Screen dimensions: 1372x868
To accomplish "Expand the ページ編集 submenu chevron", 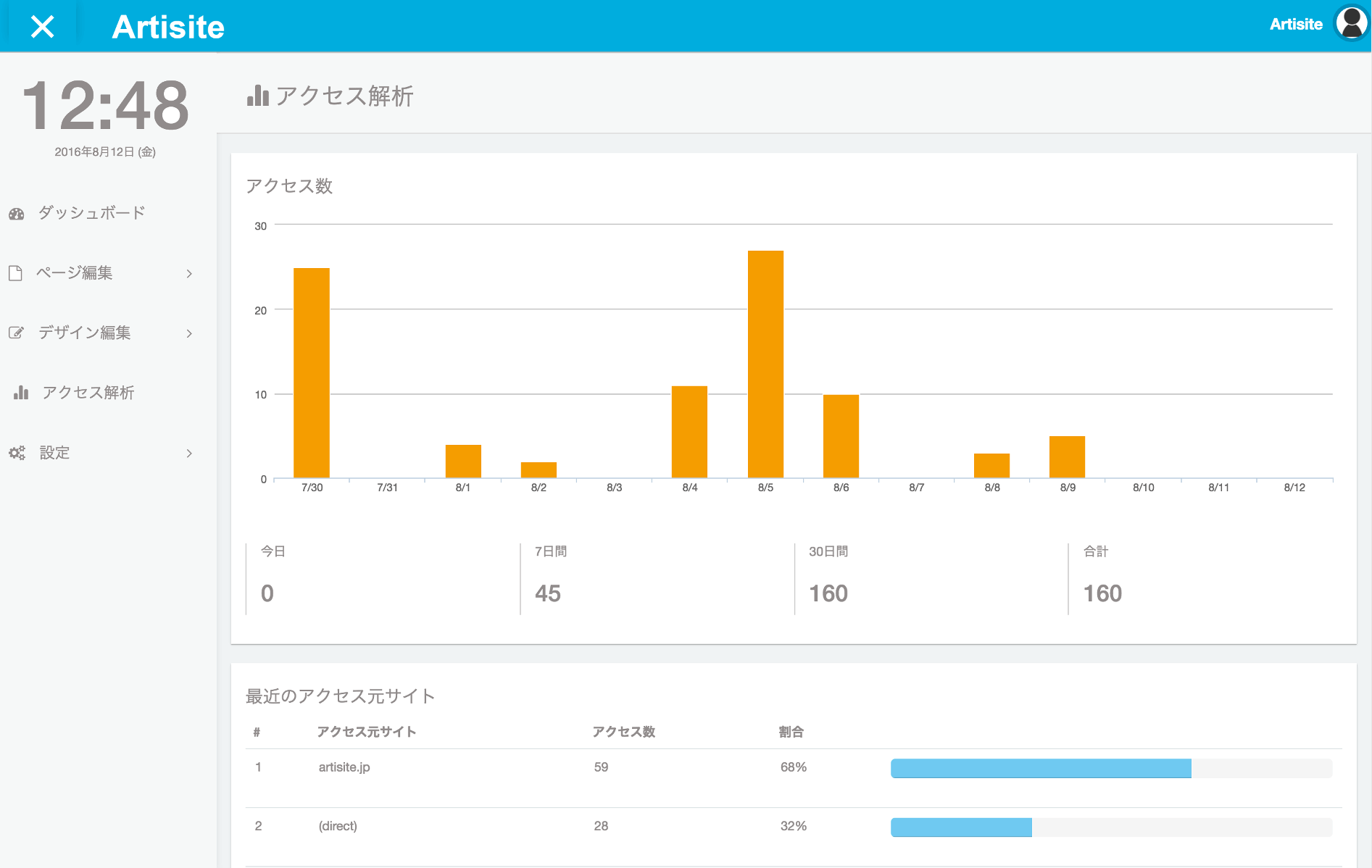I will [189, 273].
